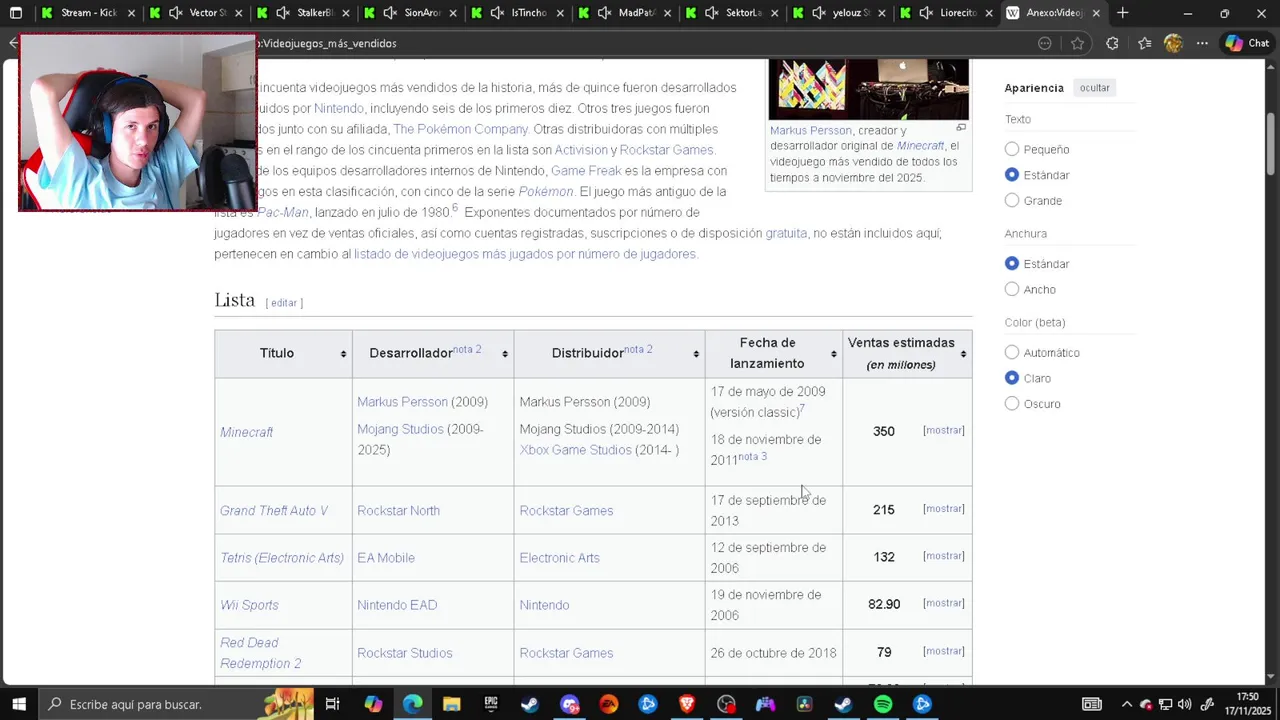Open The Pokémon Company link
Screen dimensions: 1280x720
coord(460,129)
